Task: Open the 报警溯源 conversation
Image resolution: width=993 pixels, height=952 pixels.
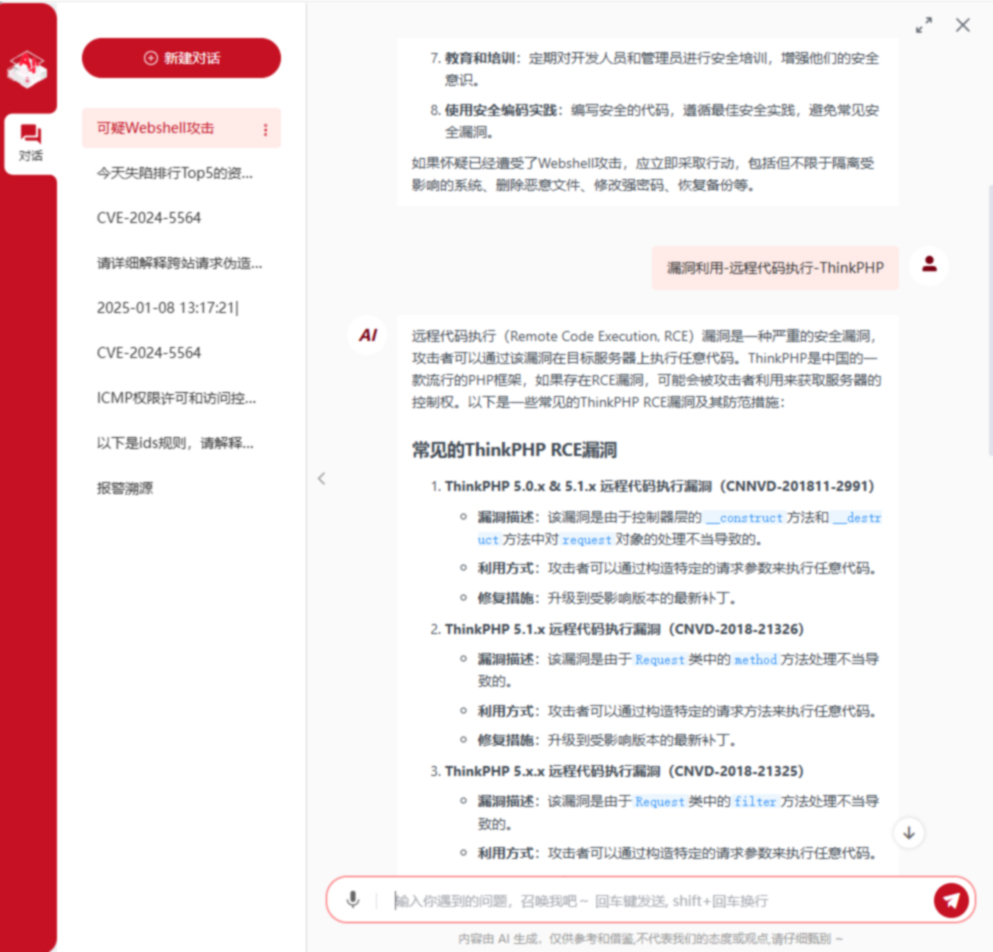Action: pos(125,488)
